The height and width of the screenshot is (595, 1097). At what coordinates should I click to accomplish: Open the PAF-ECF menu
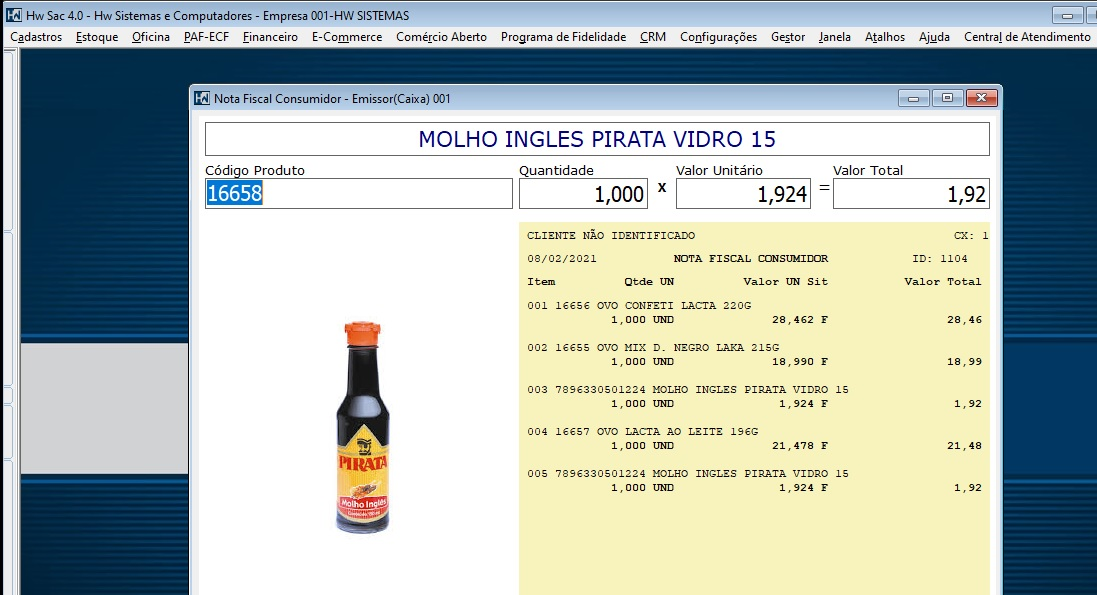(206, 37)
